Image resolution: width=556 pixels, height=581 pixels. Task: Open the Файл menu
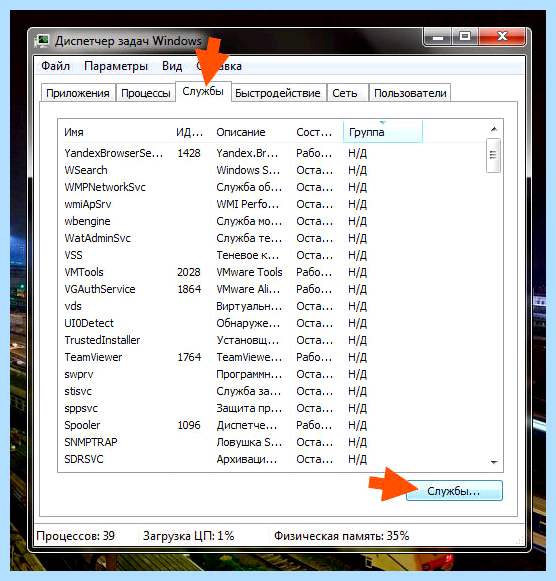pos(55,66)
